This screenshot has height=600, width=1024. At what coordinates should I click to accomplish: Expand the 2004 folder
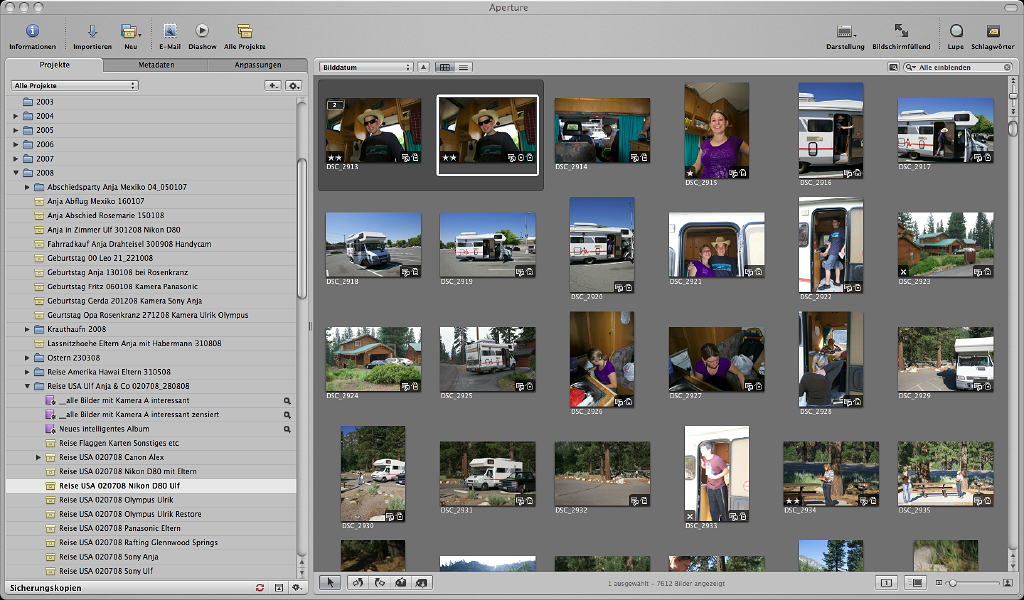[16, 116]
